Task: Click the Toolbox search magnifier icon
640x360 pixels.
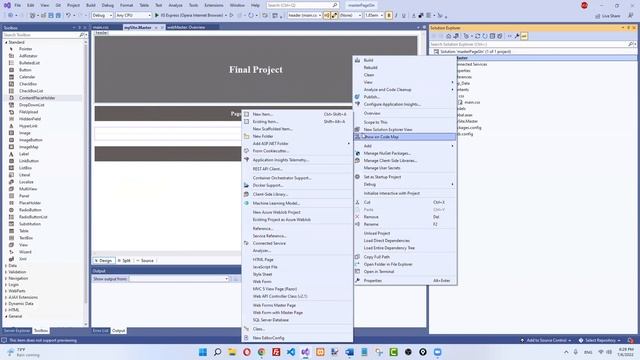Action: click(82, 35)
